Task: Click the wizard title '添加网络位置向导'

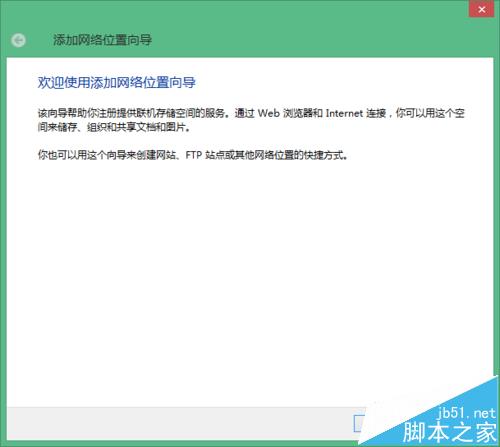Action: click(x=102, y=40)
